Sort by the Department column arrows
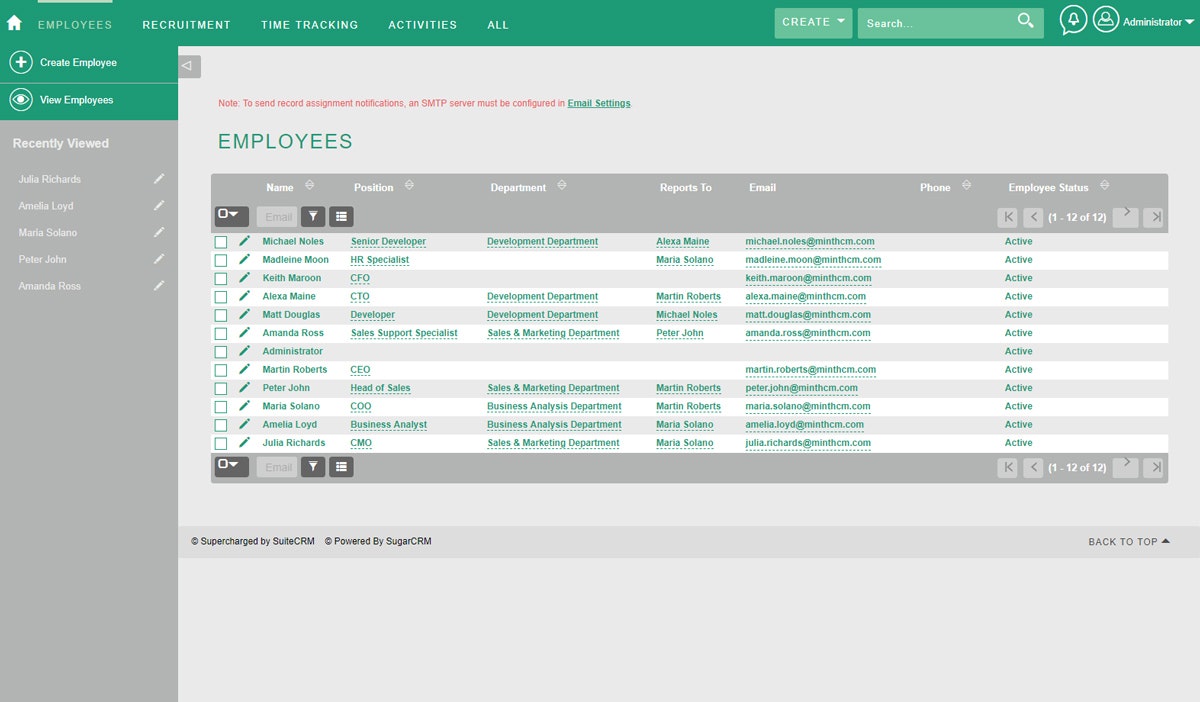The height and width of the screenshot is (702, 1200). (x=561, y=186)
